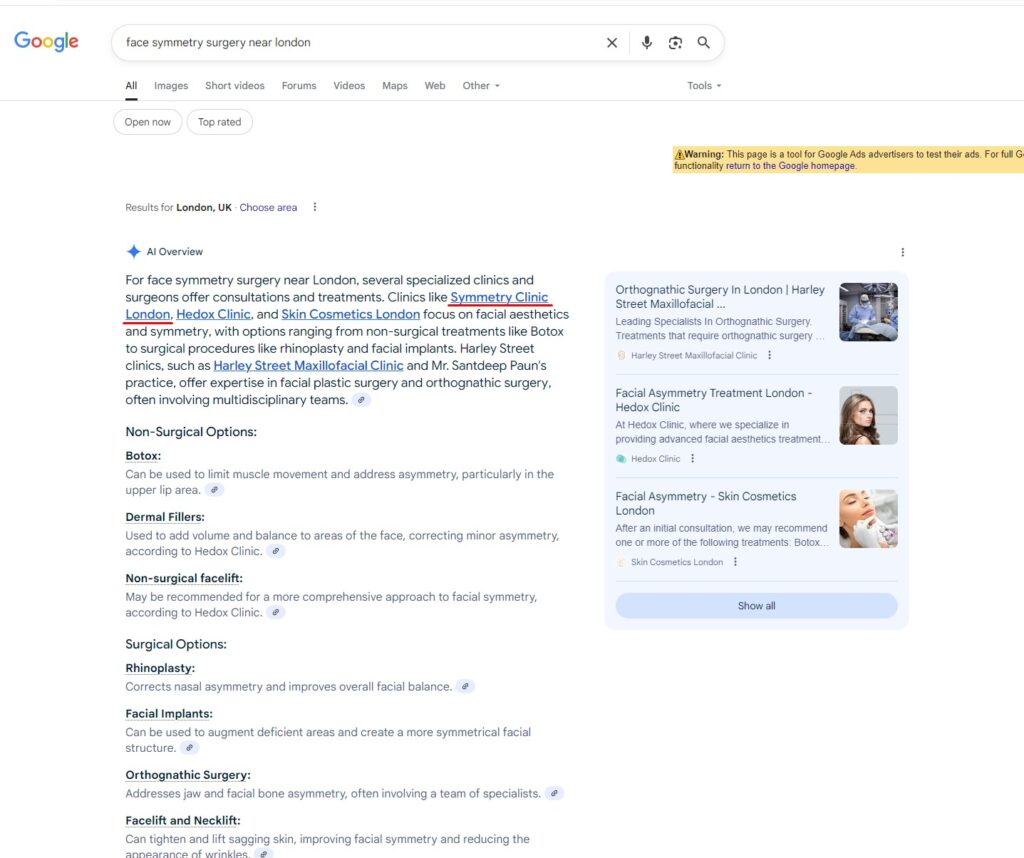This screenshot has width=1024, height=858.
Task: Click the 'Surgical Options:' heading text
Action: 176,644
